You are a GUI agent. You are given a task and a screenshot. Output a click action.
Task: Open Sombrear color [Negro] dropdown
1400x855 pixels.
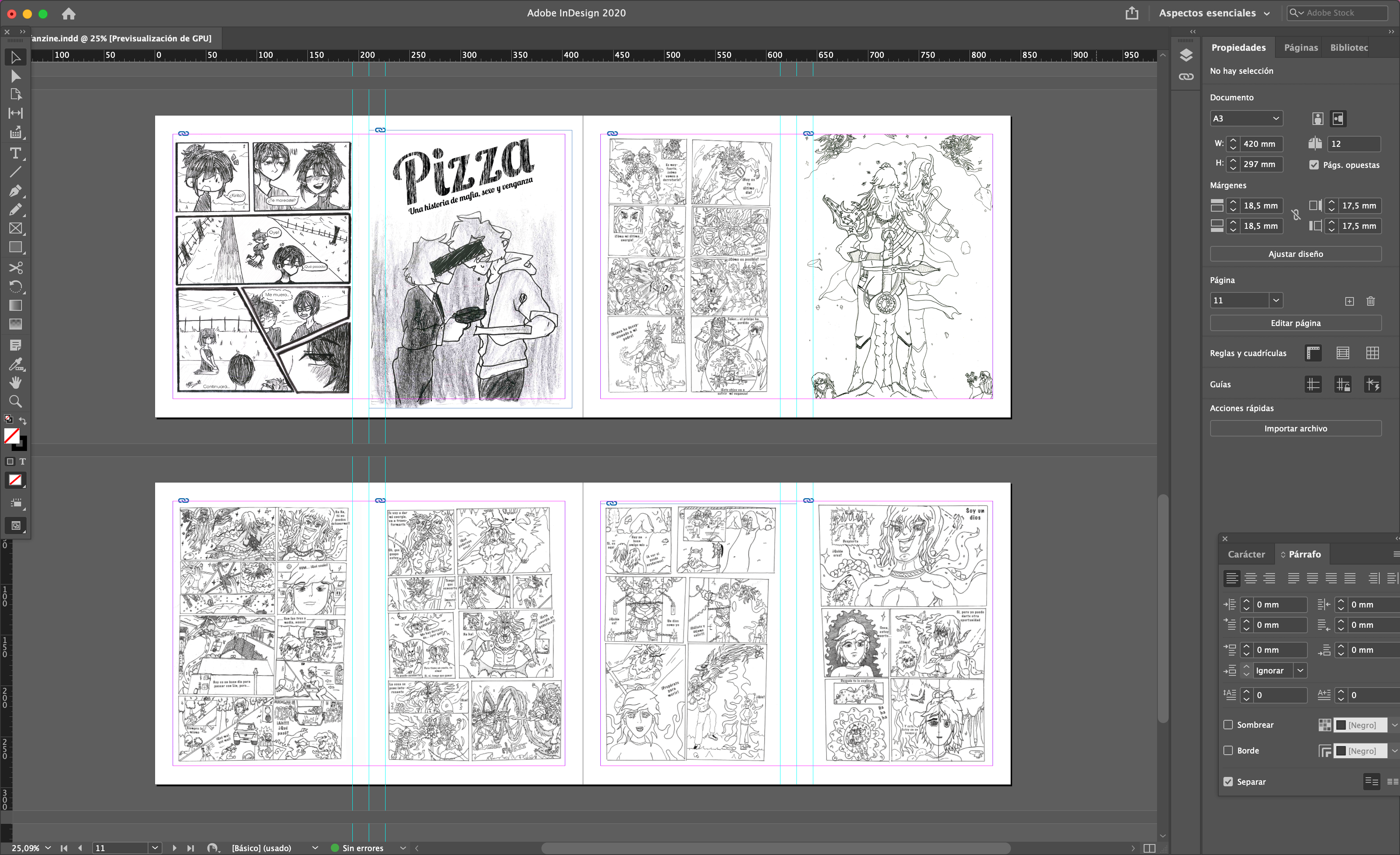(1394, 725)
